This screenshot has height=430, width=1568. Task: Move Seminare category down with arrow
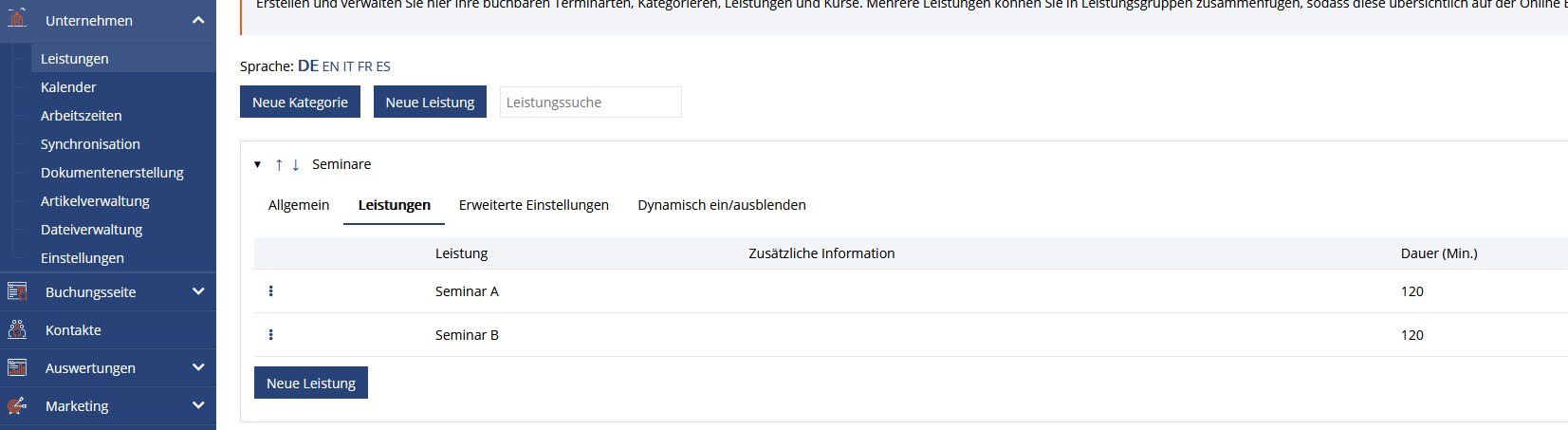pyautogui.click(x=296, y=164)
